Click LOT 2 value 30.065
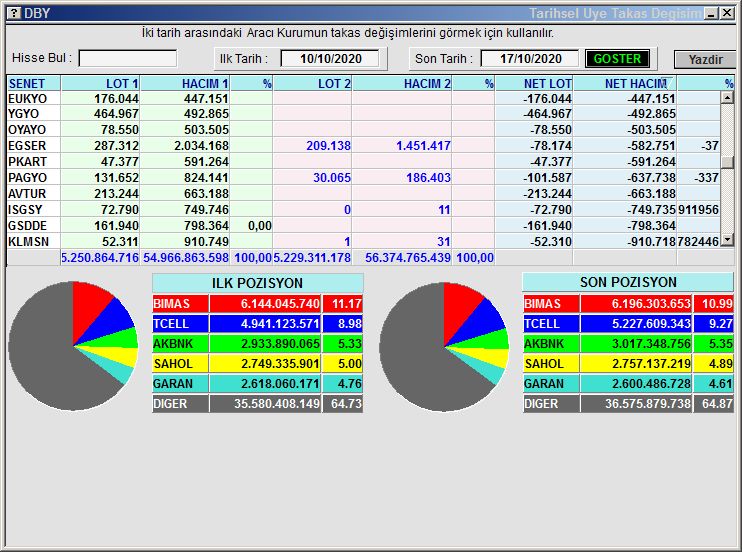 coord(332,178)
